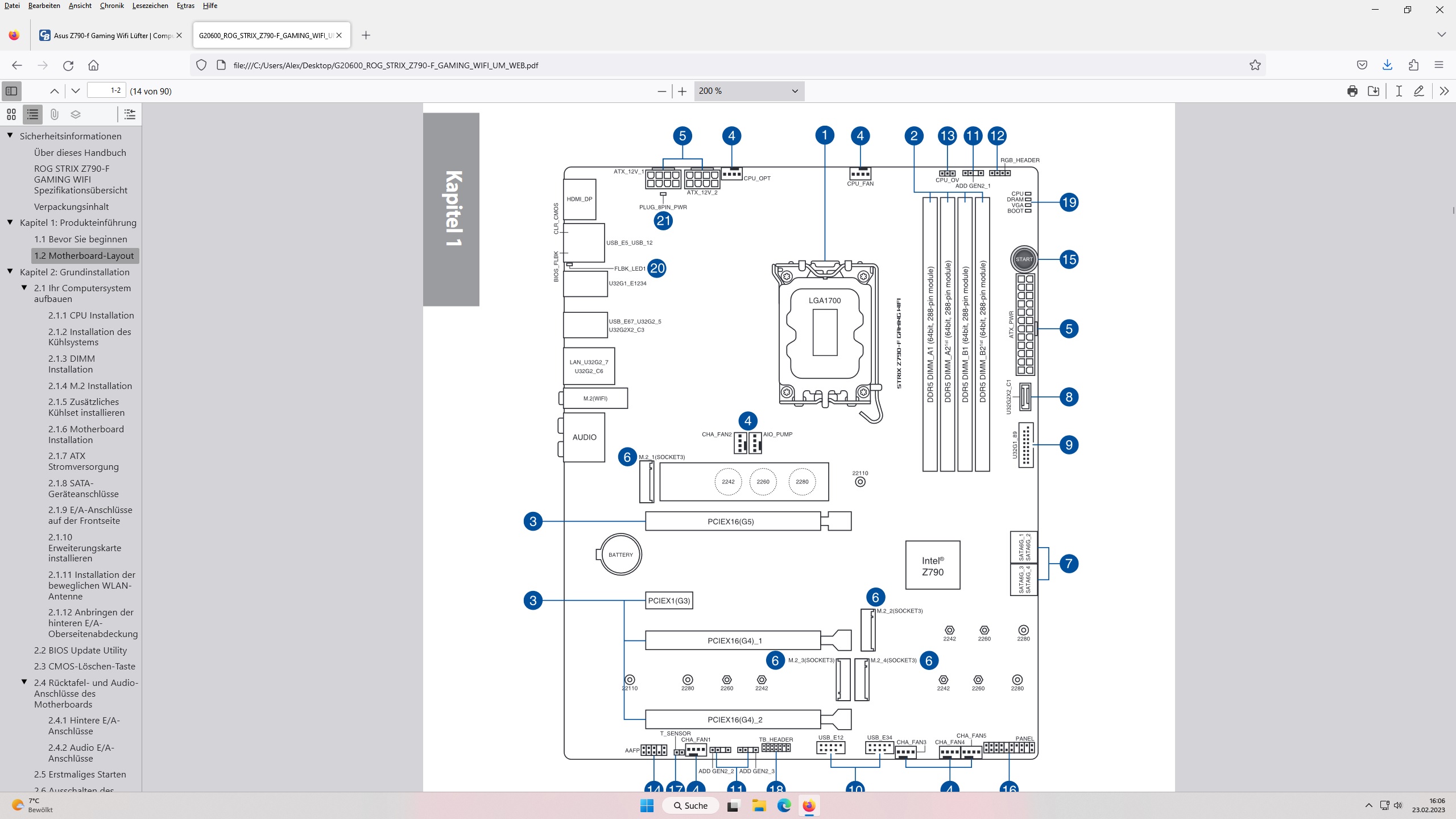Open 2.1.4 M.2 Installation outline entry
This screenshot has width=1456, height=819.
[x=90, y=386]
